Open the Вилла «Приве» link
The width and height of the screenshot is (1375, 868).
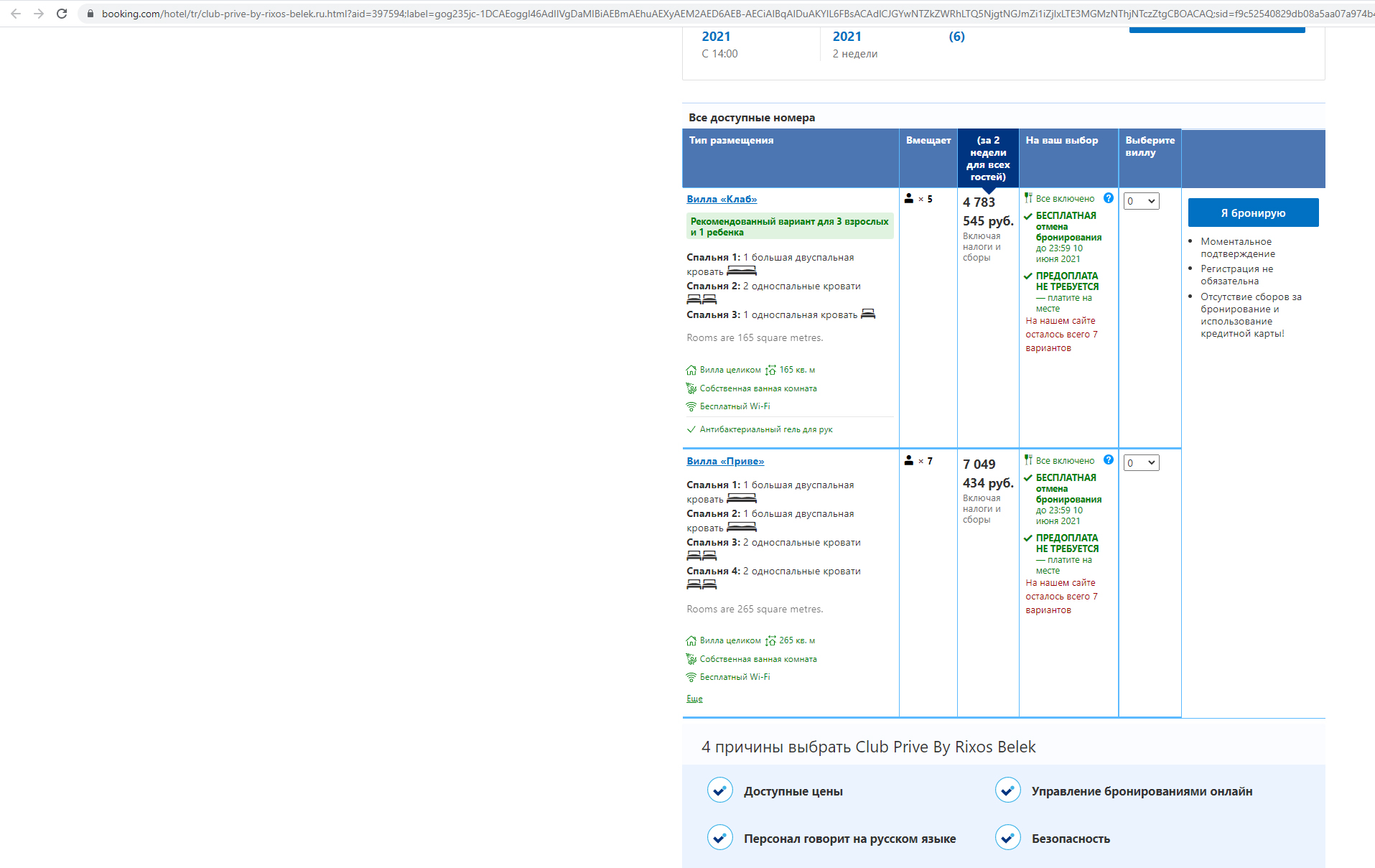[725, 461]
